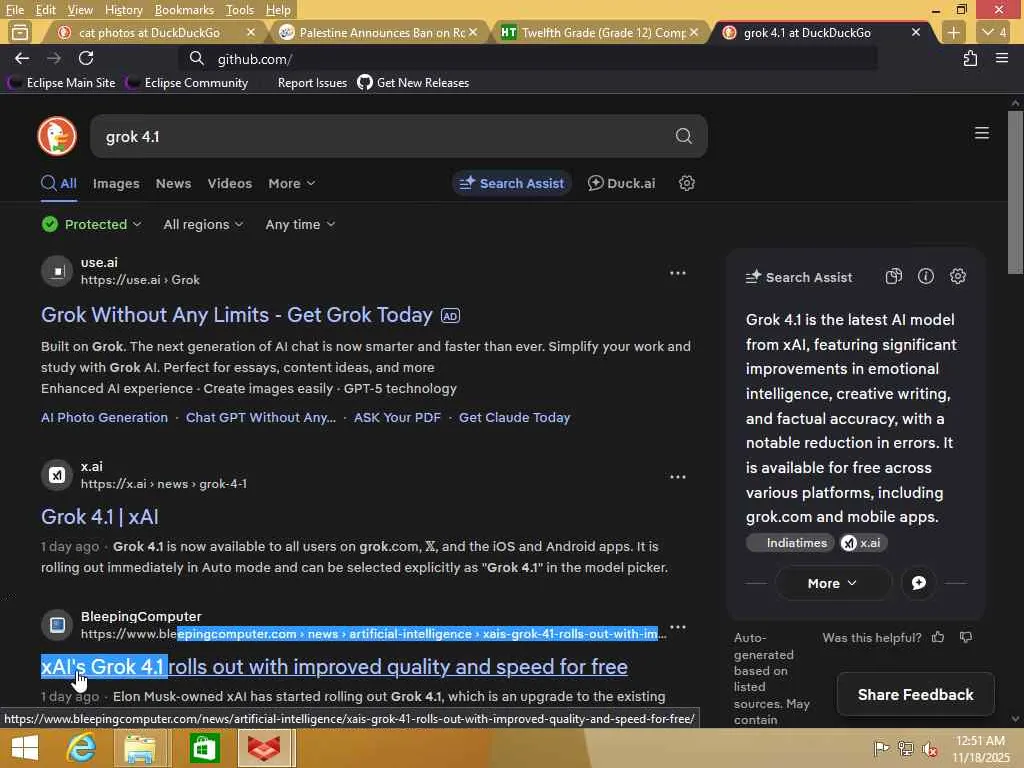This screenshot has width=1024, height=768.
Task: Click the github.com address bar
Action: (529, 59)
